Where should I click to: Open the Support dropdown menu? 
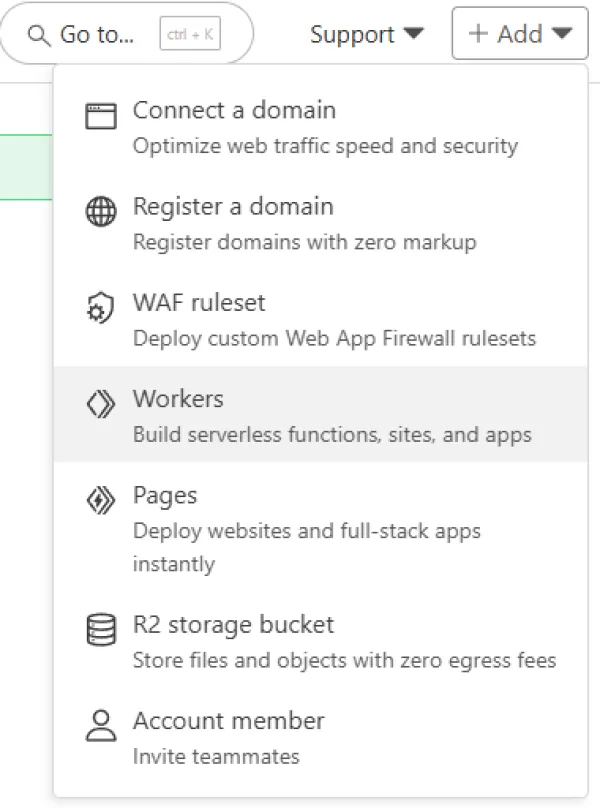point(366,34)
